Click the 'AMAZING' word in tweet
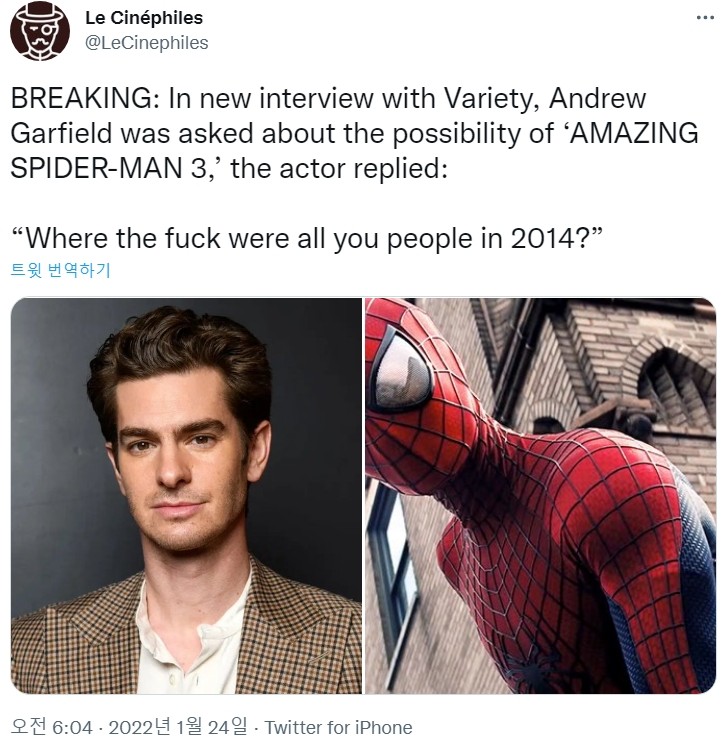Screen dimensions: 725x743 (634, 133)
